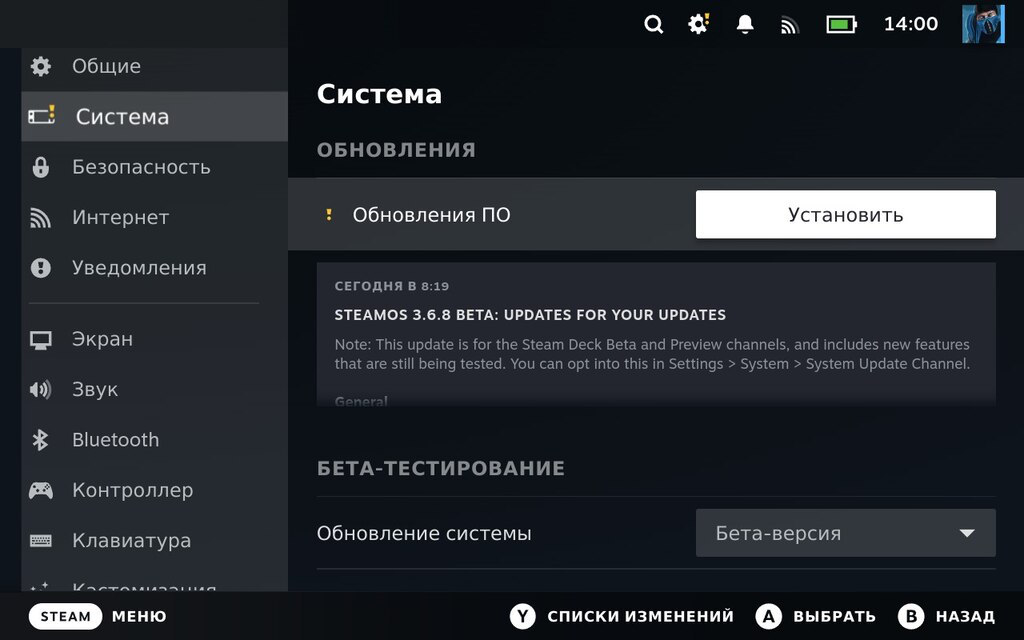
Task: Click lock icon beside Безопасность
Action: (x=40, y=167)
